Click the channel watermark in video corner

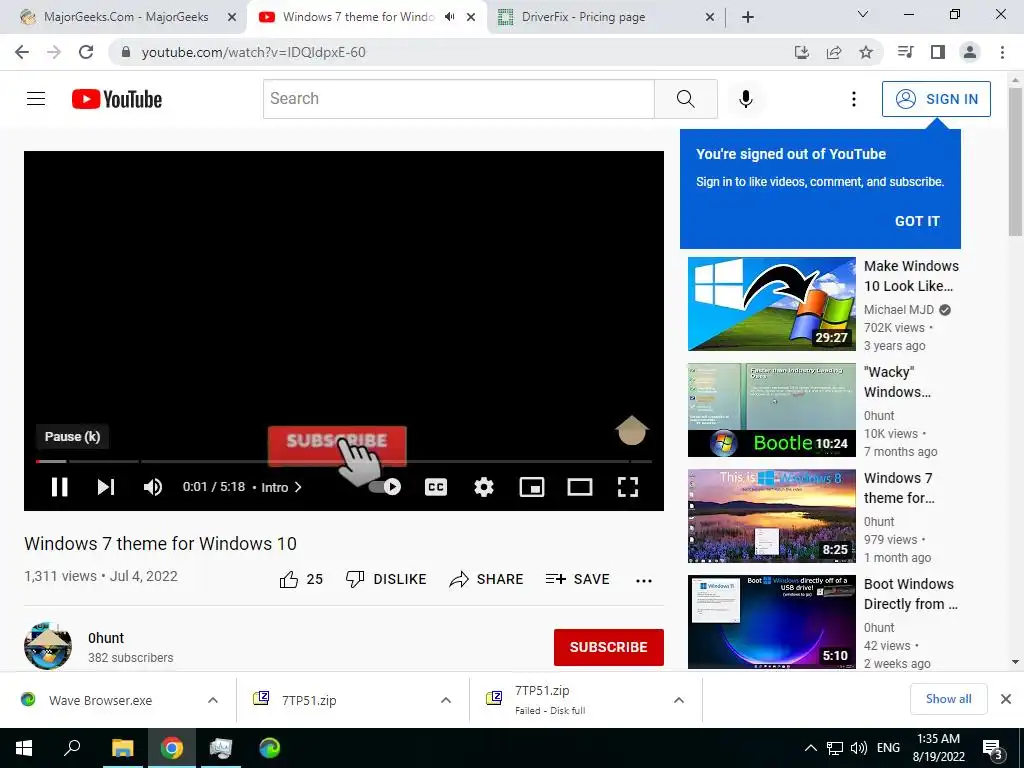point(632,430)
